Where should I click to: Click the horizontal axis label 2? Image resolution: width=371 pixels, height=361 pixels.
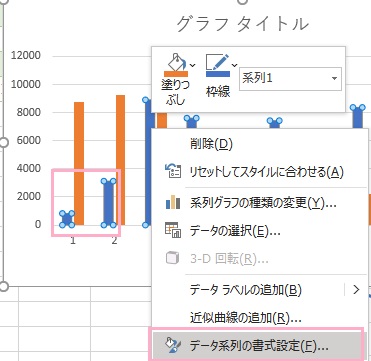click(114, 241)
